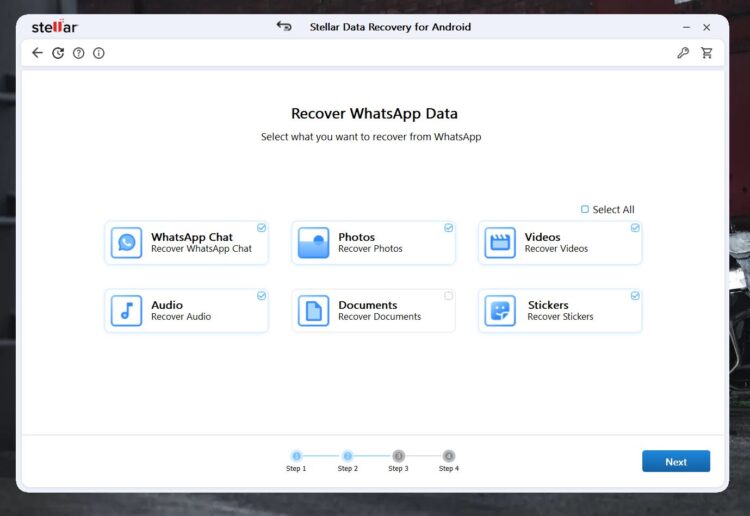
Task: Check the Documents checkbox
Action: [x=449, y=296]
